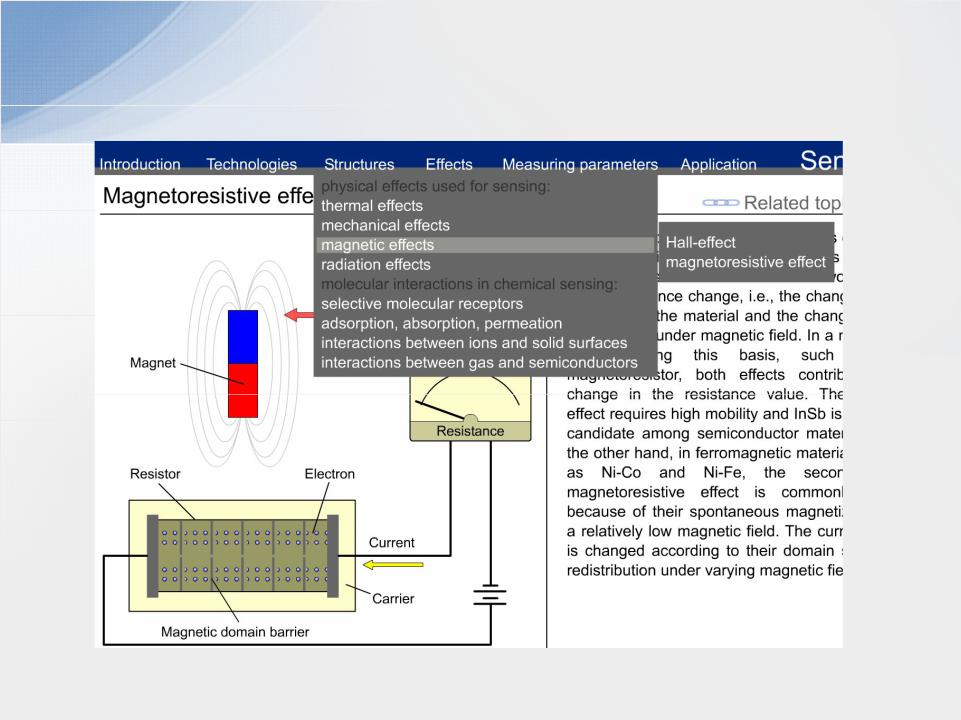The image size is (961, 720).
Task: Click the Carrier label
Action: (393, 599)
